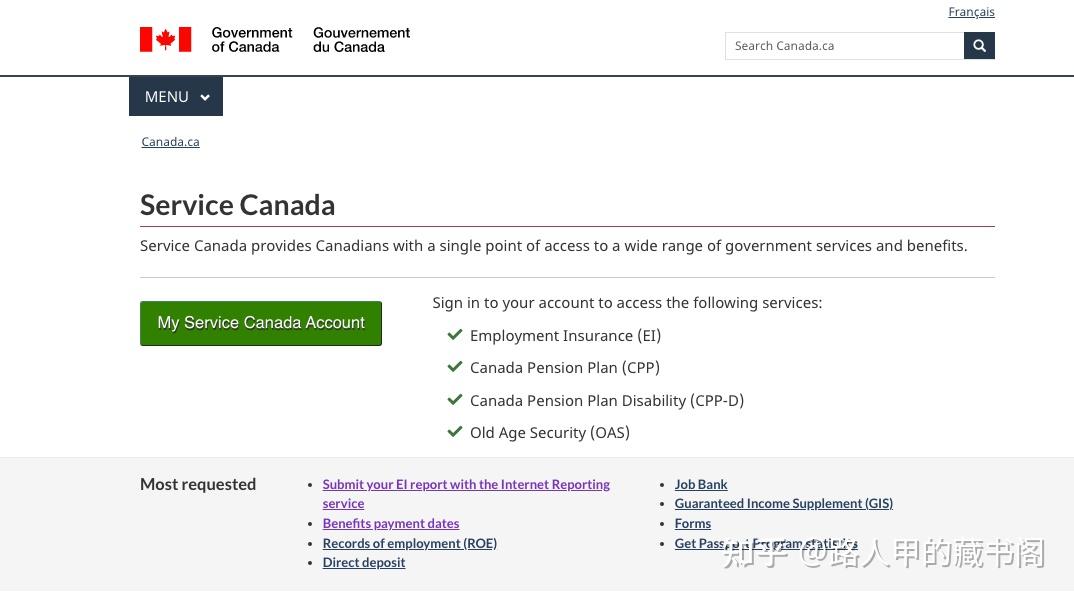Click the My Service Canada Account button
The width and height of the screenshot is (1074, 598).
click(x=261, y=323)
